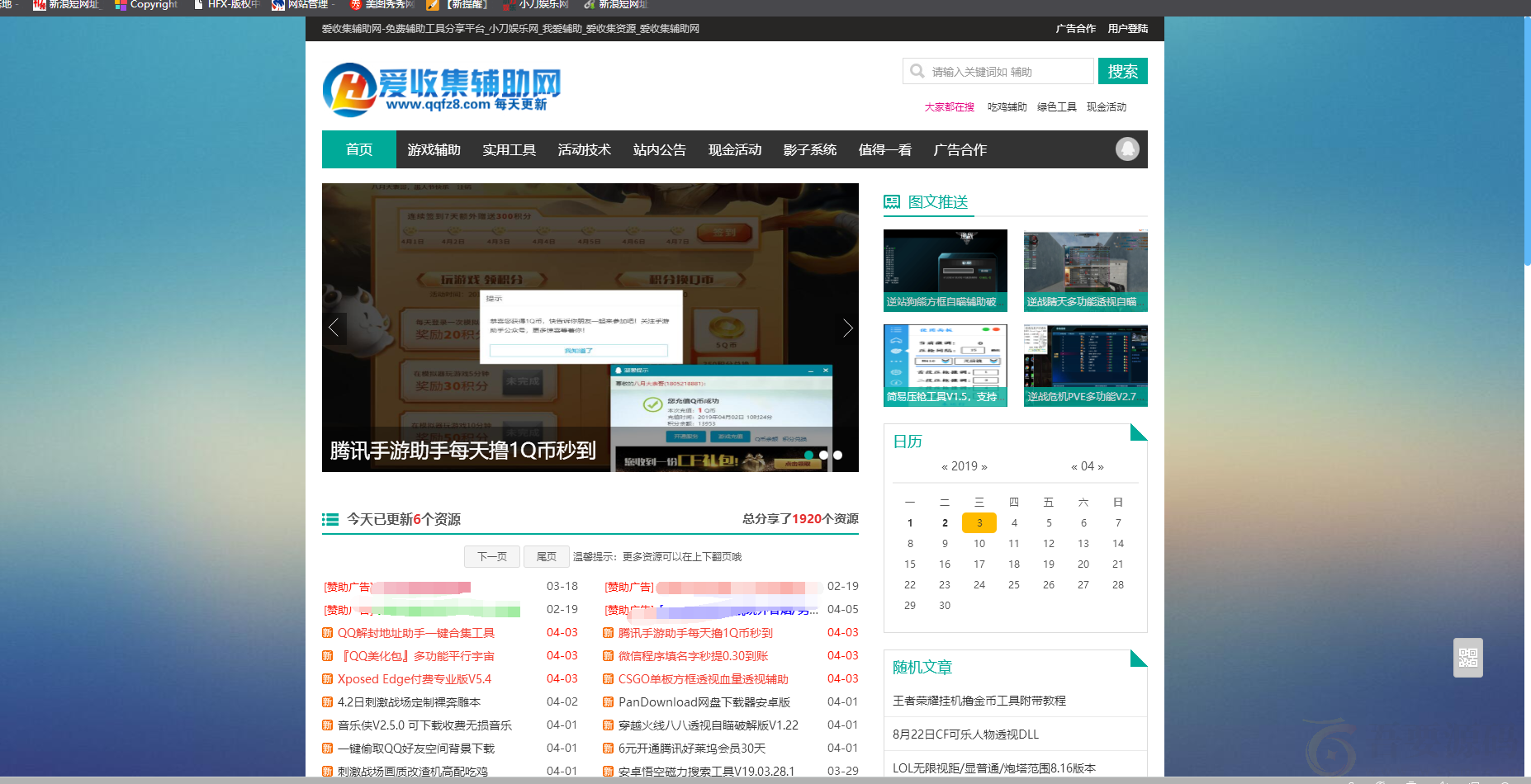This screenshot has height=784, width=1531.
Task: Open 影子系统 navigation item
Action: pos(809,149)
